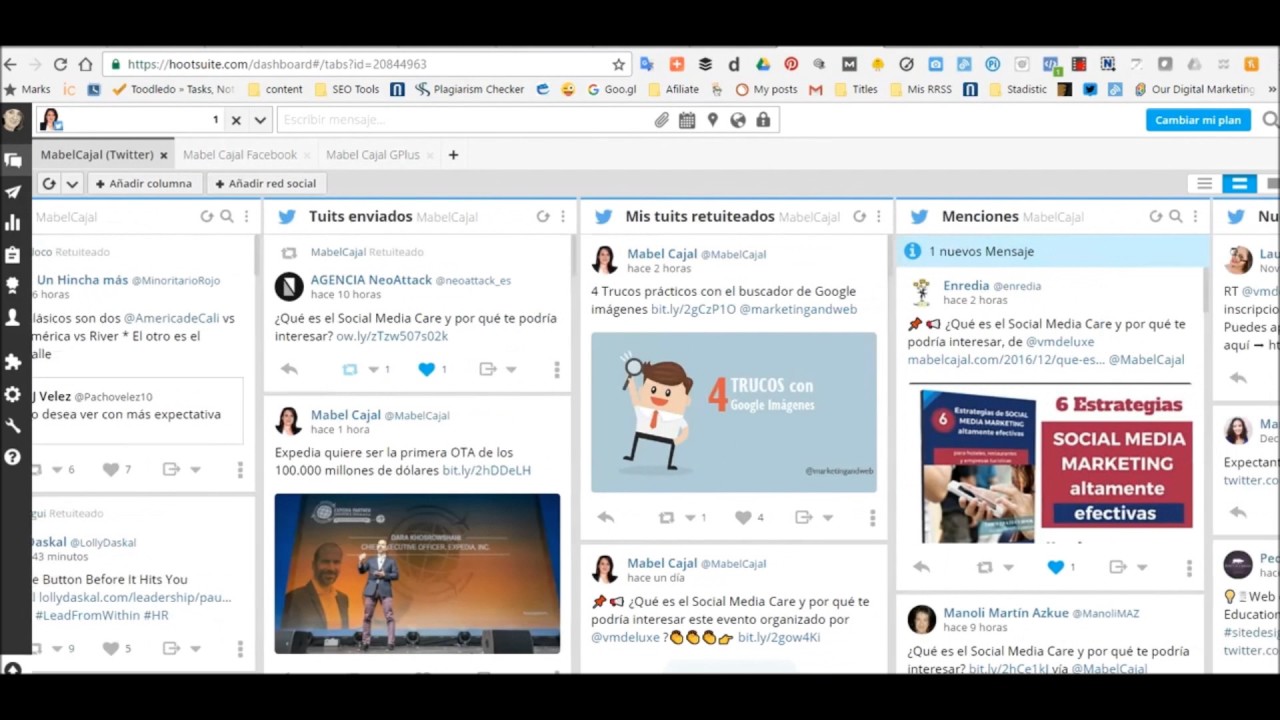Viewport: 1280px width, 720px height.
Task: Click the 1 nuevos Mensaje notification bar
Action: pos(1050,251)
